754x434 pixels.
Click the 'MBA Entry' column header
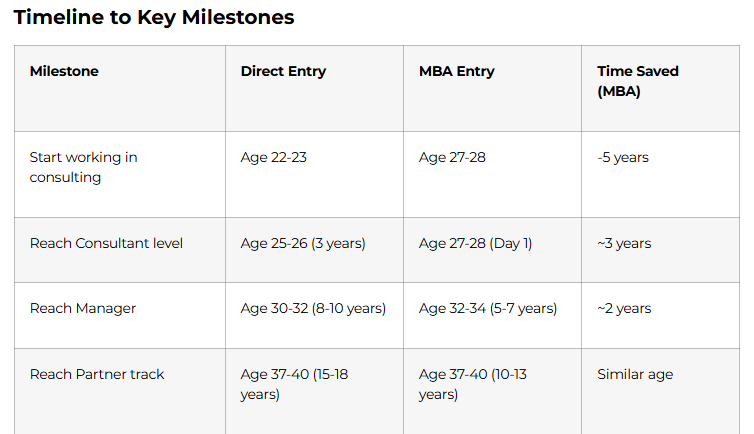coord(456,71)
